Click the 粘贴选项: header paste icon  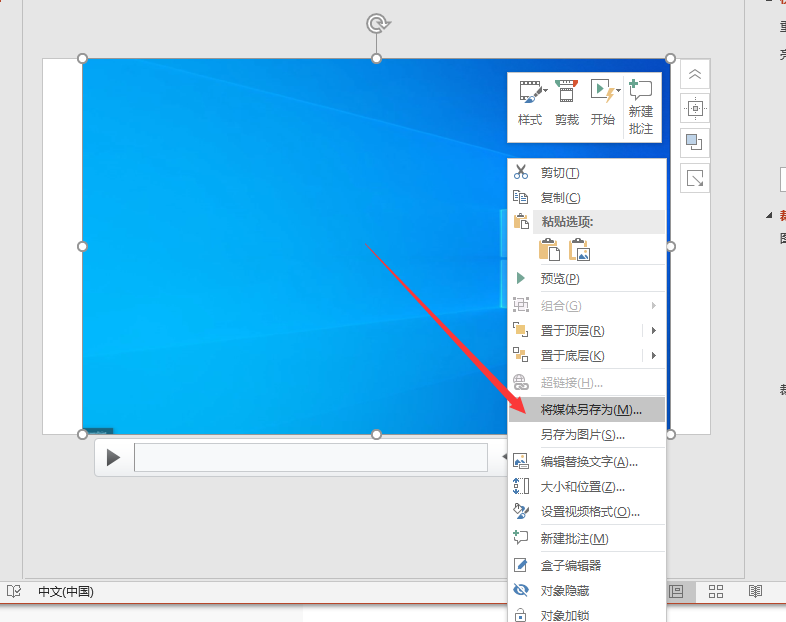pyautogui.click(x=521, y=221)
